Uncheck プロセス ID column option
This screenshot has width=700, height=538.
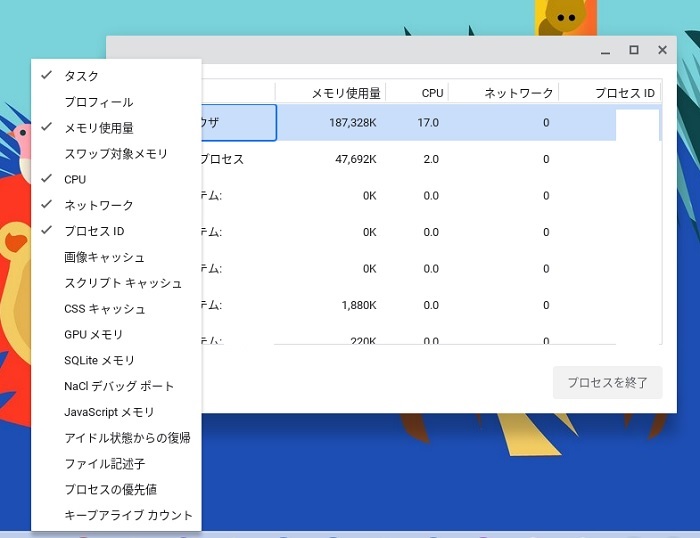click(94, 231)
